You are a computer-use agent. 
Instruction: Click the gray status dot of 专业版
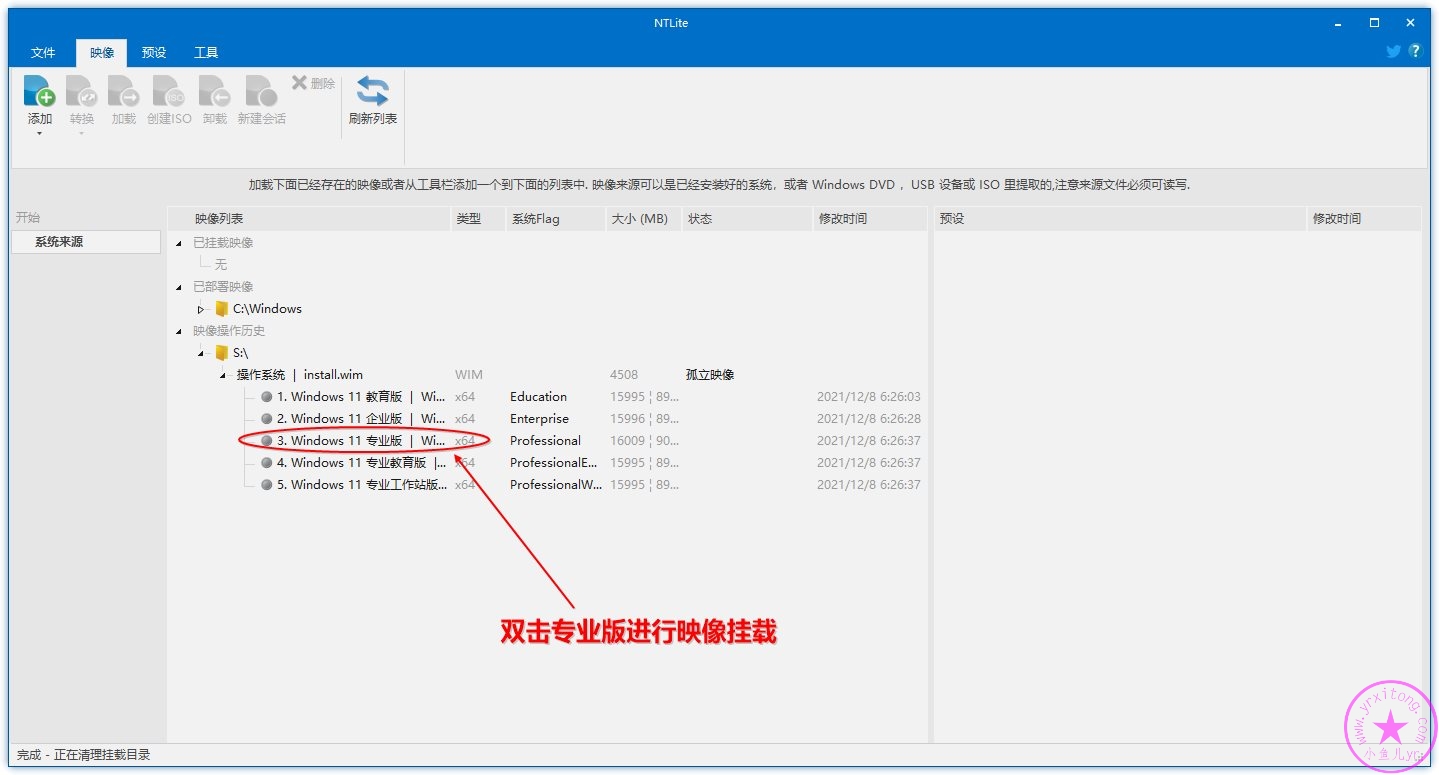coord(267,441)
